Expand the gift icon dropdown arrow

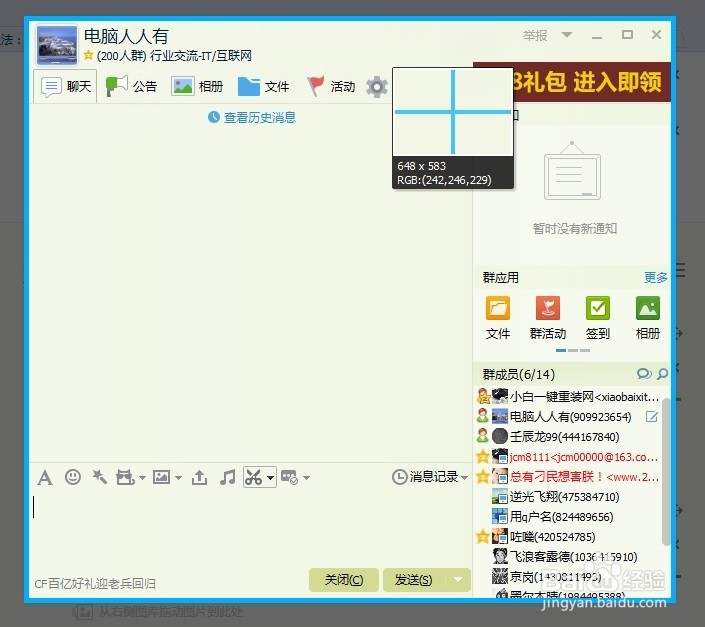pyautogui.click(x=142, y=478)
